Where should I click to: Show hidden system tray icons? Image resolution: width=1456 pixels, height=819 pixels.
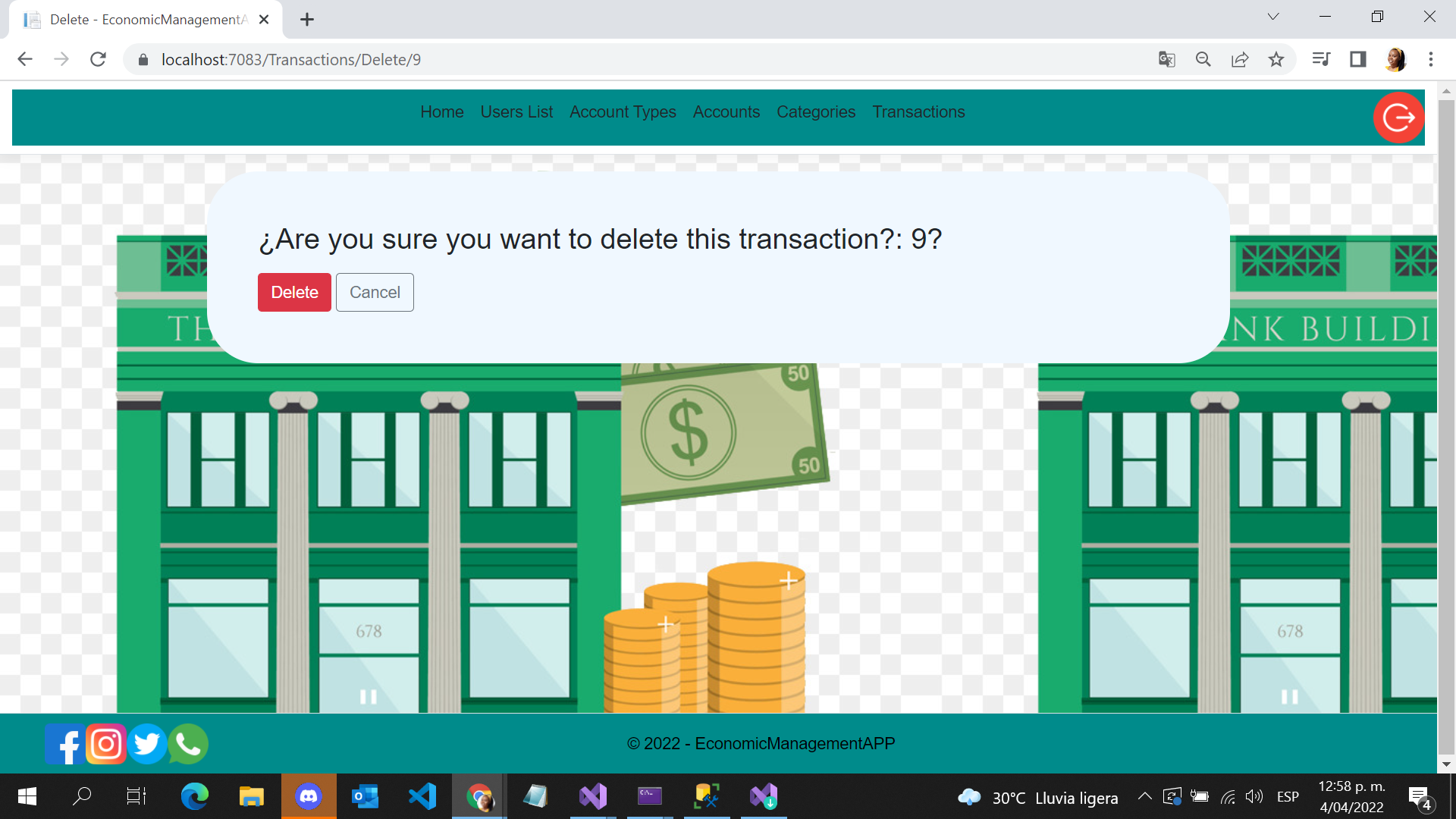point(1145,796)
